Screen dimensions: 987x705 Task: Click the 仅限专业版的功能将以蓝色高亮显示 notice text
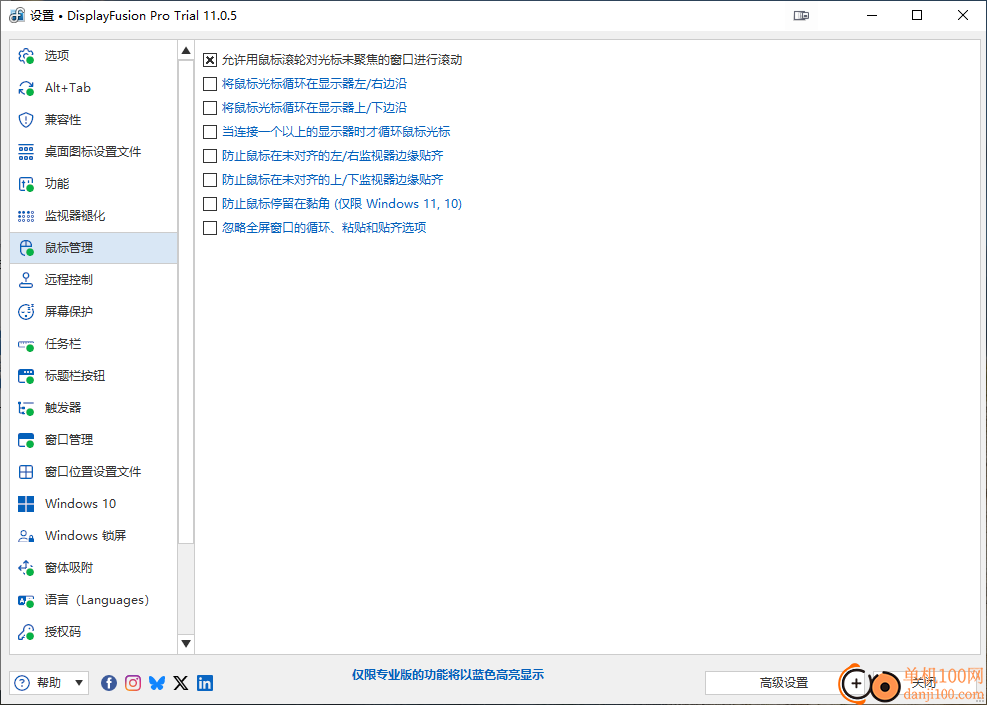tap(448, 675)
